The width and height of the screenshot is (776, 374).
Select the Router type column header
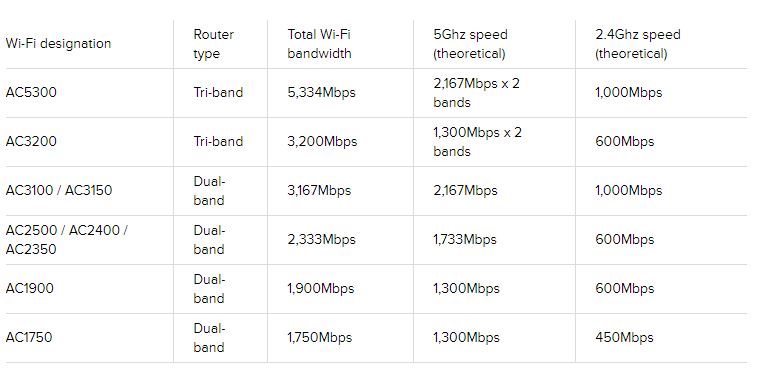pos(214,44)
